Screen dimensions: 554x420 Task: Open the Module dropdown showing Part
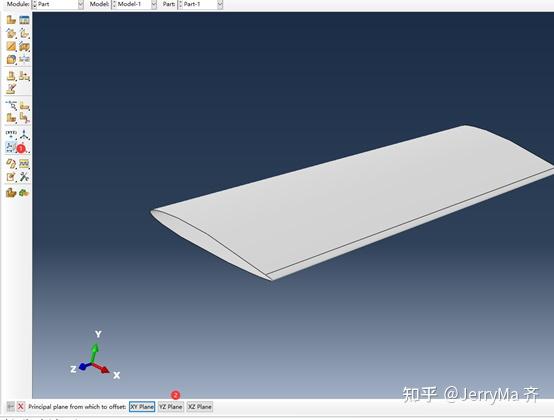58,4
